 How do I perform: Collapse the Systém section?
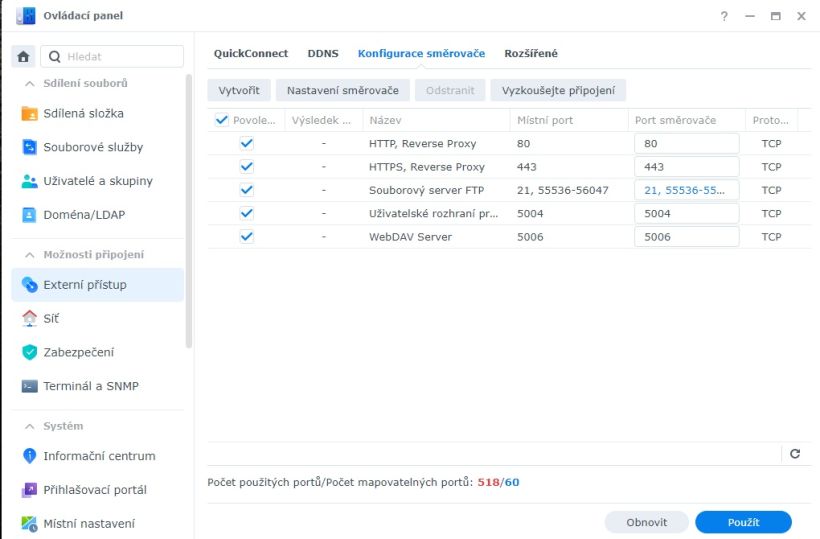pos(28,426)
